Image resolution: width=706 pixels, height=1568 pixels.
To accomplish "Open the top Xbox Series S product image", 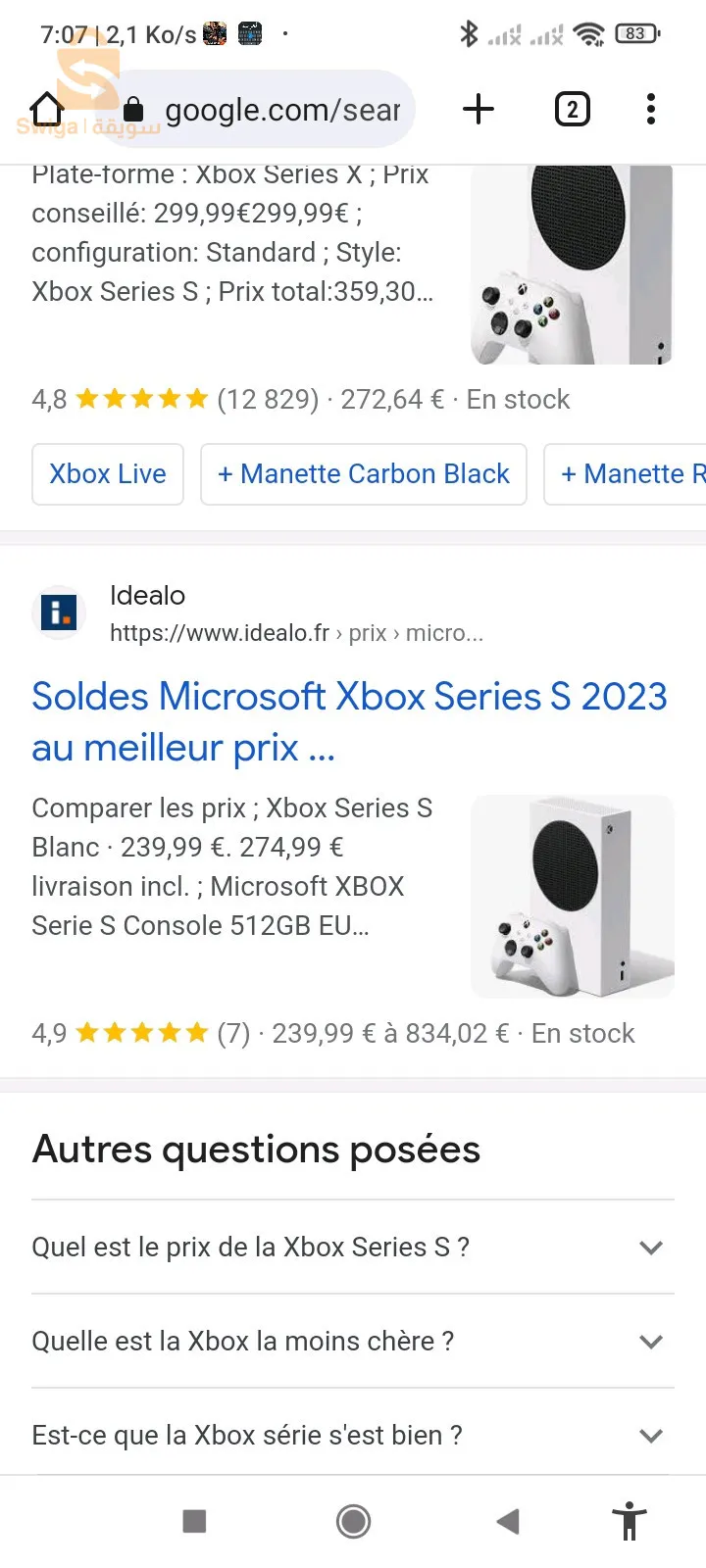I will coord(573,265).
